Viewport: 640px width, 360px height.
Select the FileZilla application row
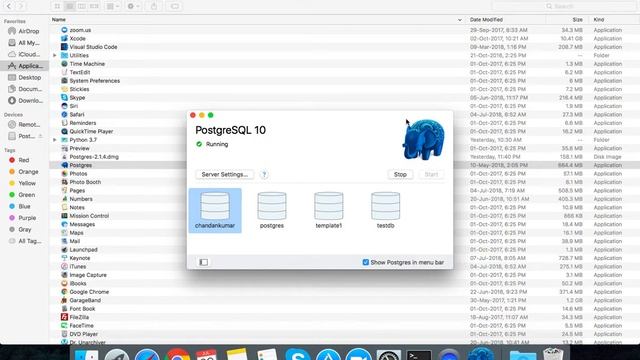(344, 317)
